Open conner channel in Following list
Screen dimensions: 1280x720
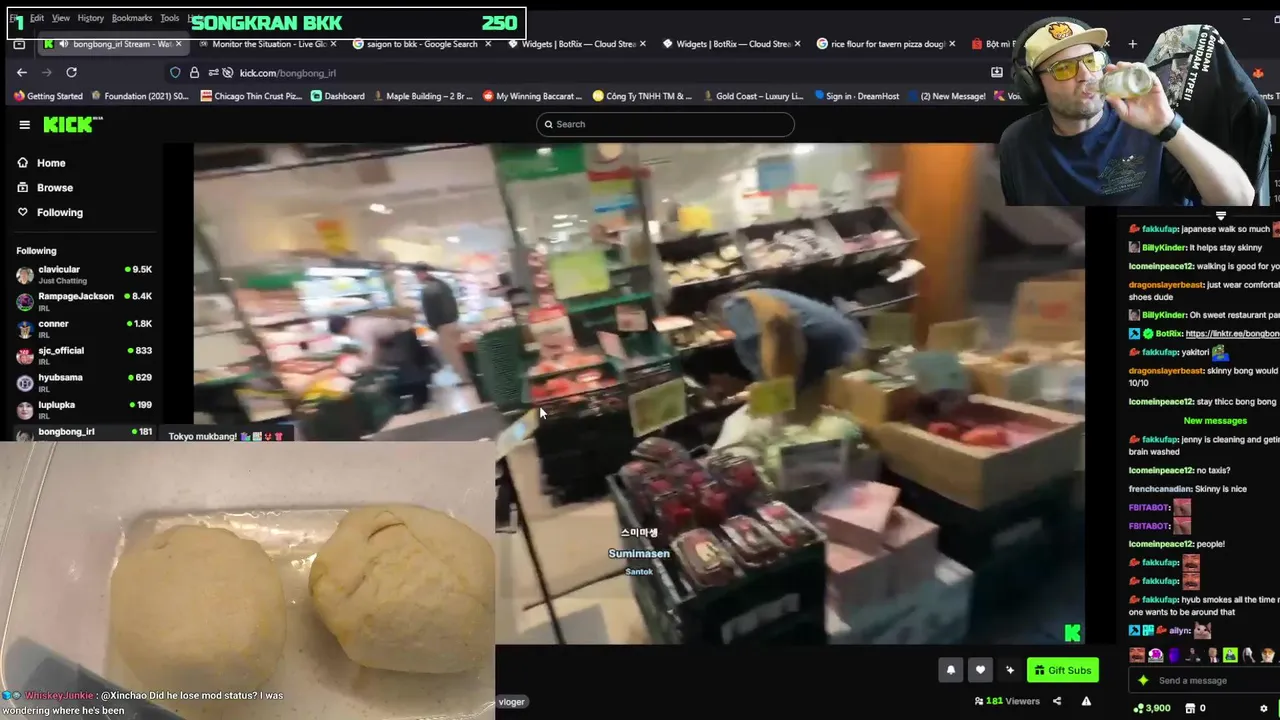point(84,328)
